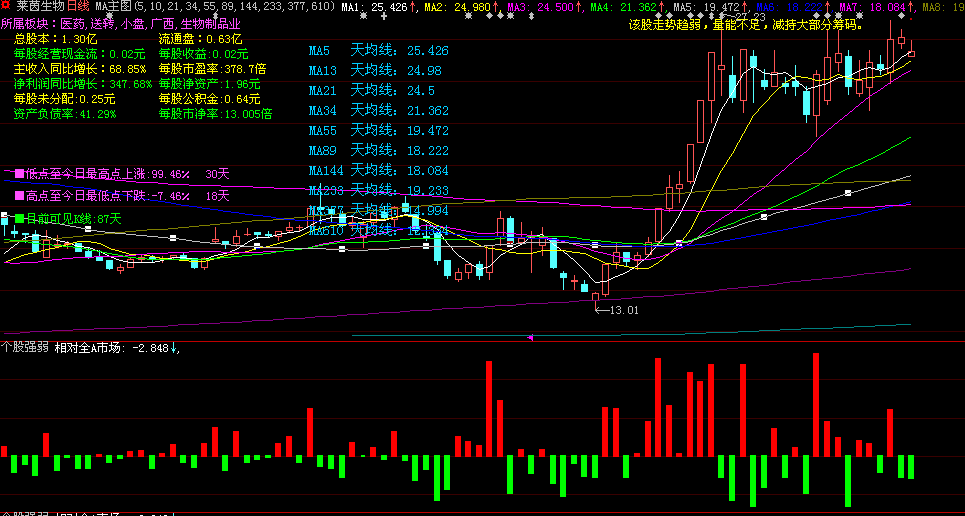
Task: Click 每股收益：0.02元
Action: click(x=204, y=54)
